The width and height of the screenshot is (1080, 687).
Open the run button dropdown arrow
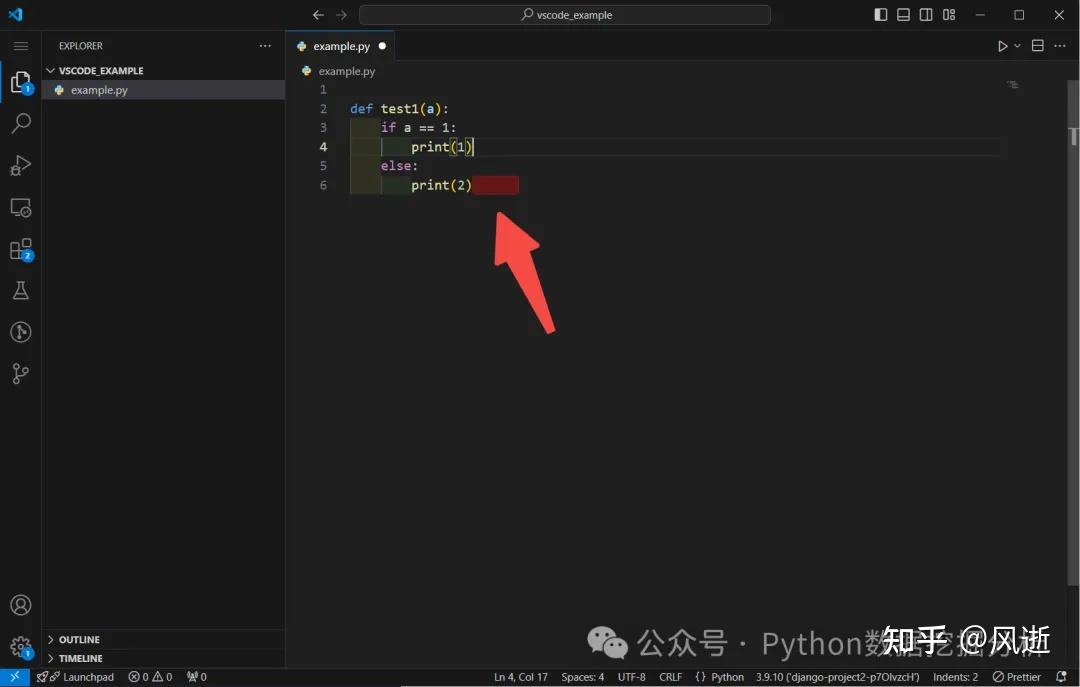coord(1017,46)
